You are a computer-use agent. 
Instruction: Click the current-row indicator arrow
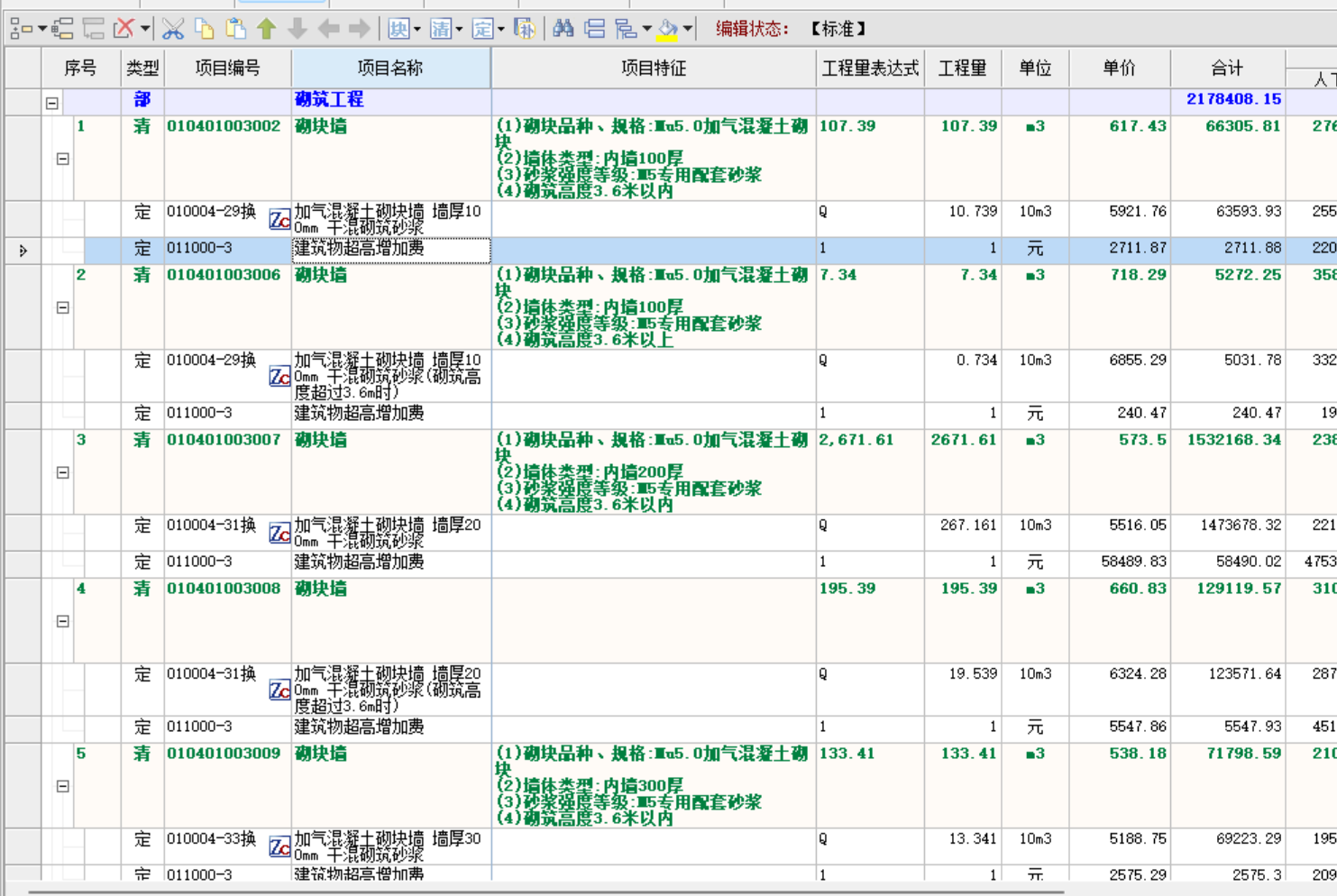(x=23, y=251)
